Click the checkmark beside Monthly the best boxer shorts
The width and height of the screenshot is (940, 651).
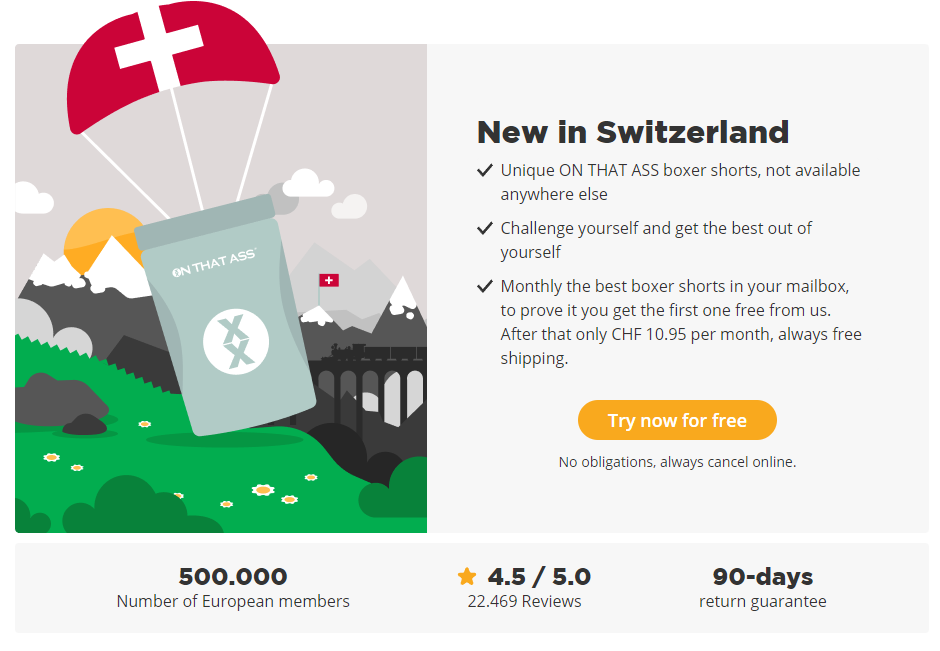tap(485, 286)
